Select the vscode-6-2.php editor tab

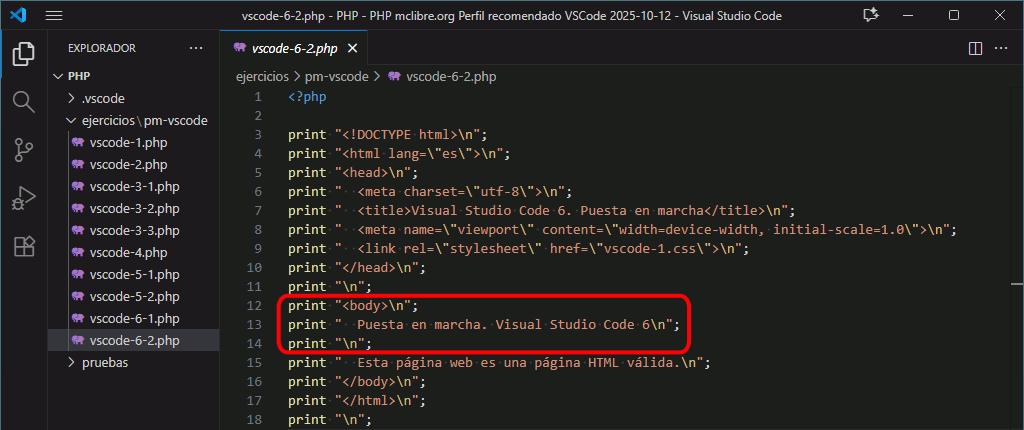coord(294,48)
